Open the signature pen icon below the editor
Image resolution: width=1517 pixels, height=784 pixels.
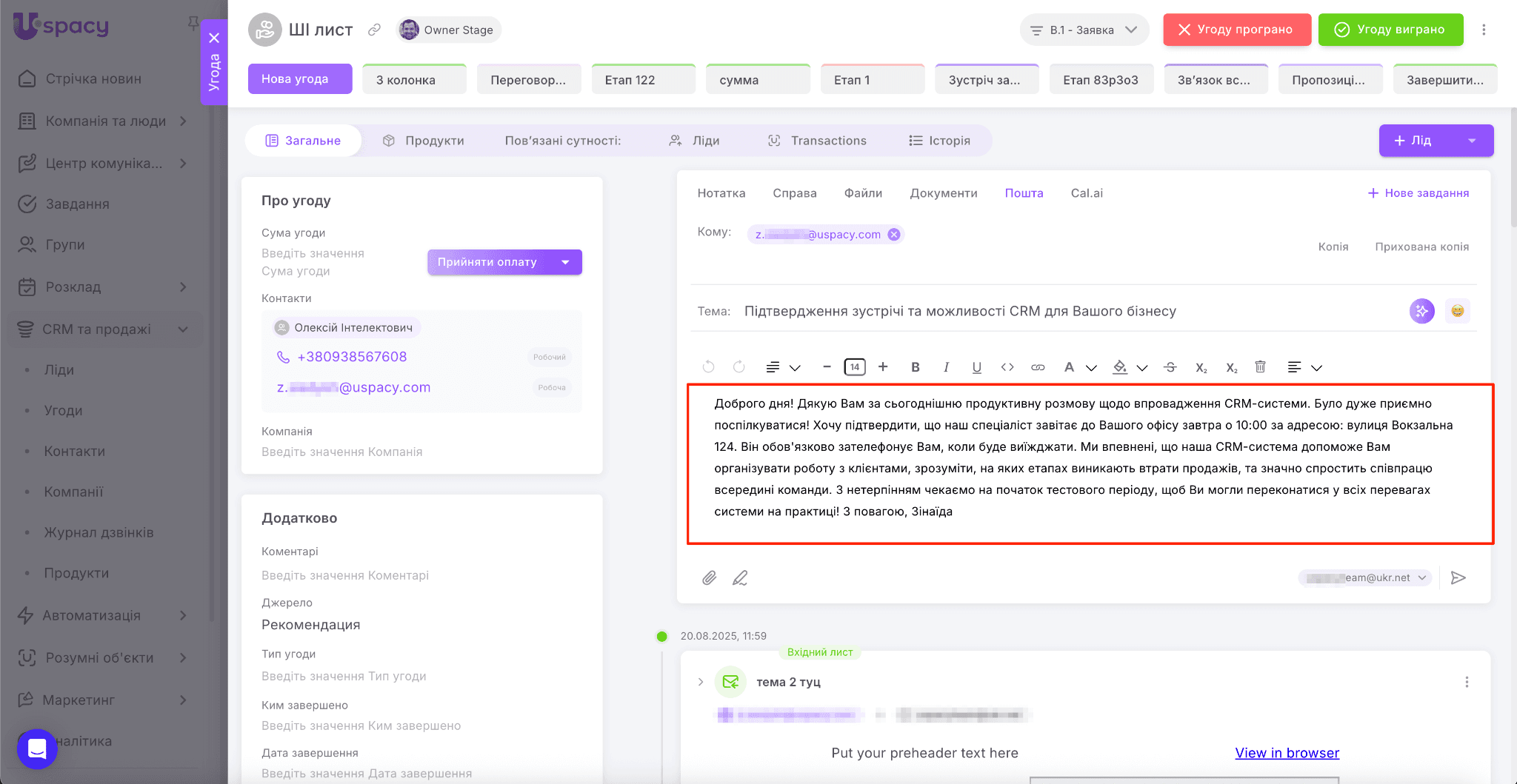click(x=740, y=578)
